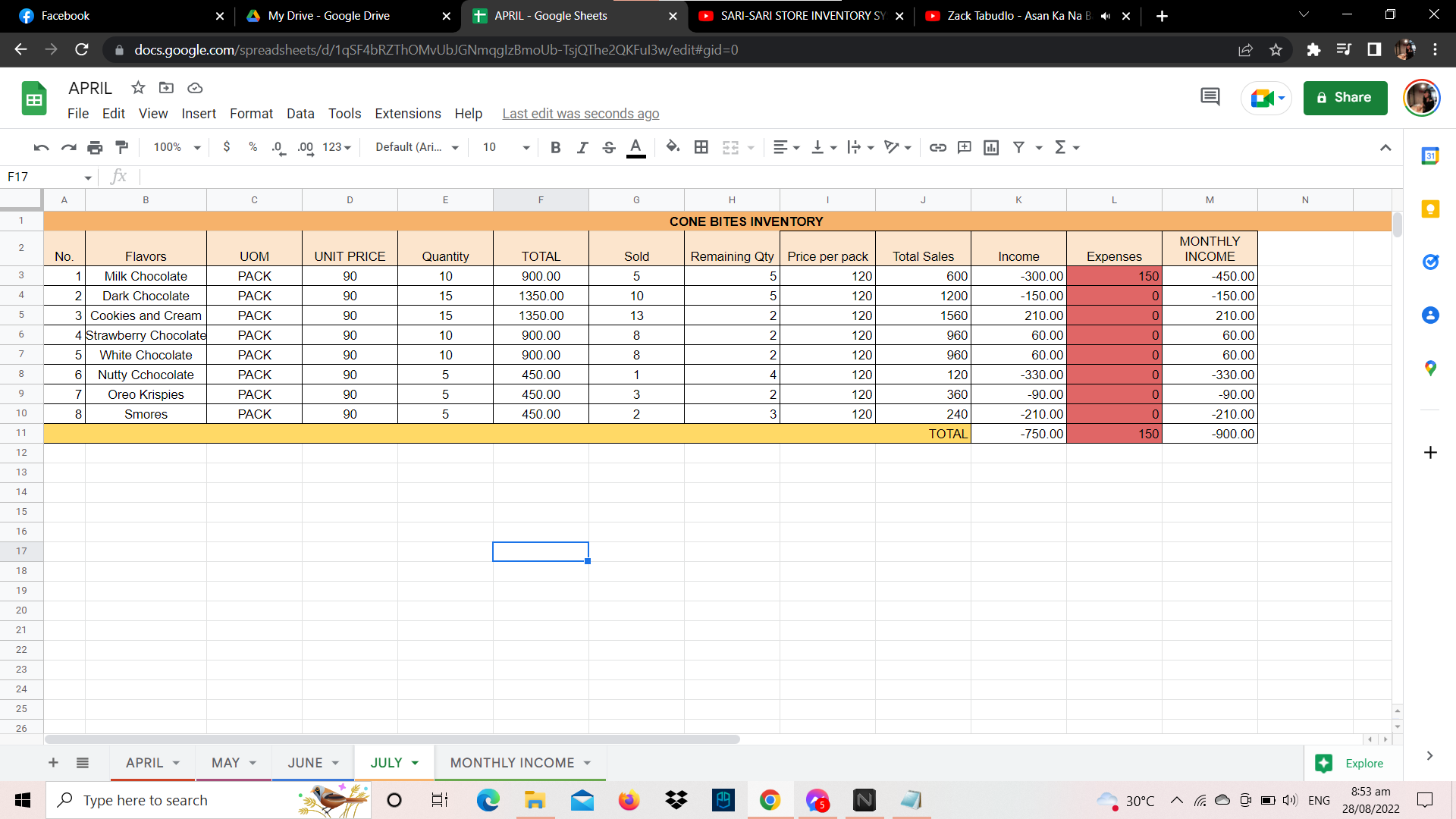1456x819 pixels.
Task: Click the insert chart icon
Action: pyautogui.click(x=991, y=147)
